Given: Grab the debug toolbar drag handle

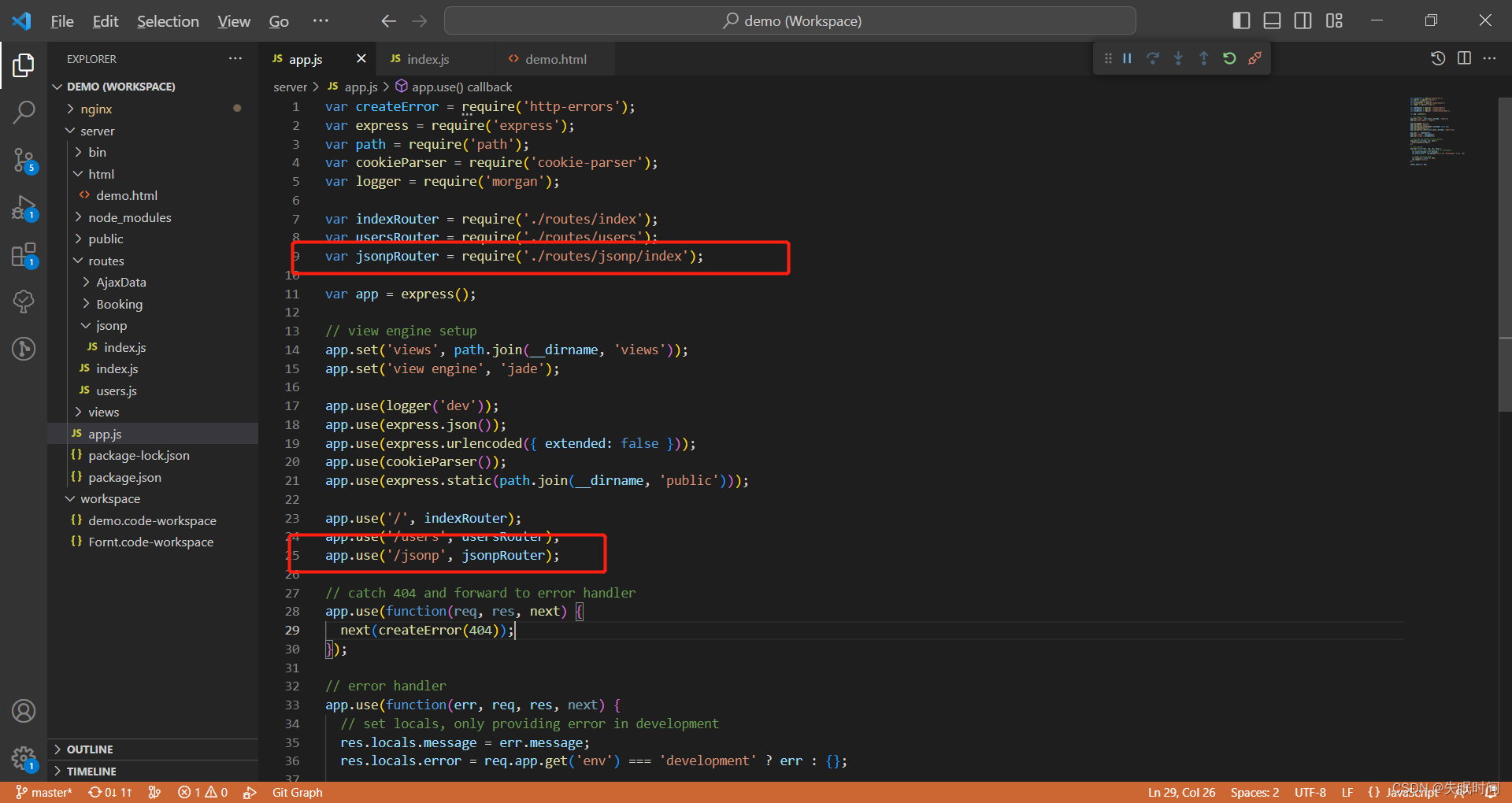Looking at the screenshot, I should [1108, 58].
